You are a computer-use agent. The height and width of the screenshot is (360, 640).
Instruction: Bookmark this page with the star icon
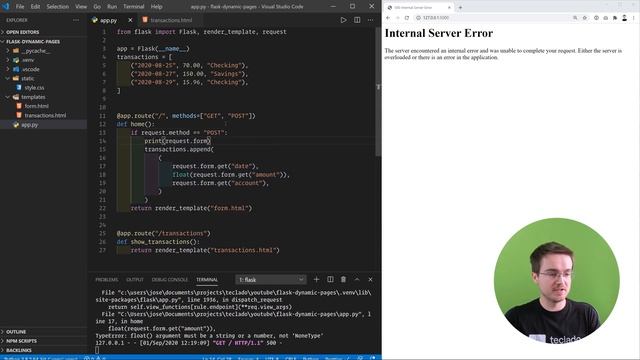[584, 18]
